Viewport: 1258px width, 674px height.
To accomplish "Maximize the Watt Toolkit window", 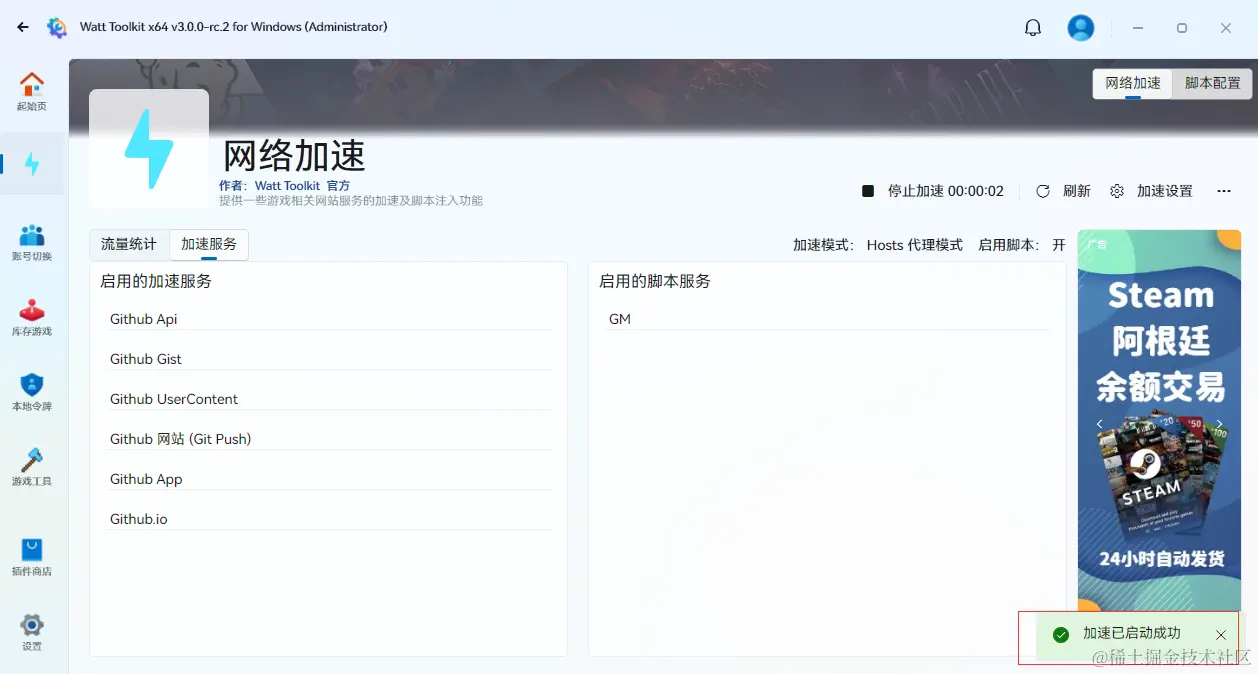I will click(1182, 28).
